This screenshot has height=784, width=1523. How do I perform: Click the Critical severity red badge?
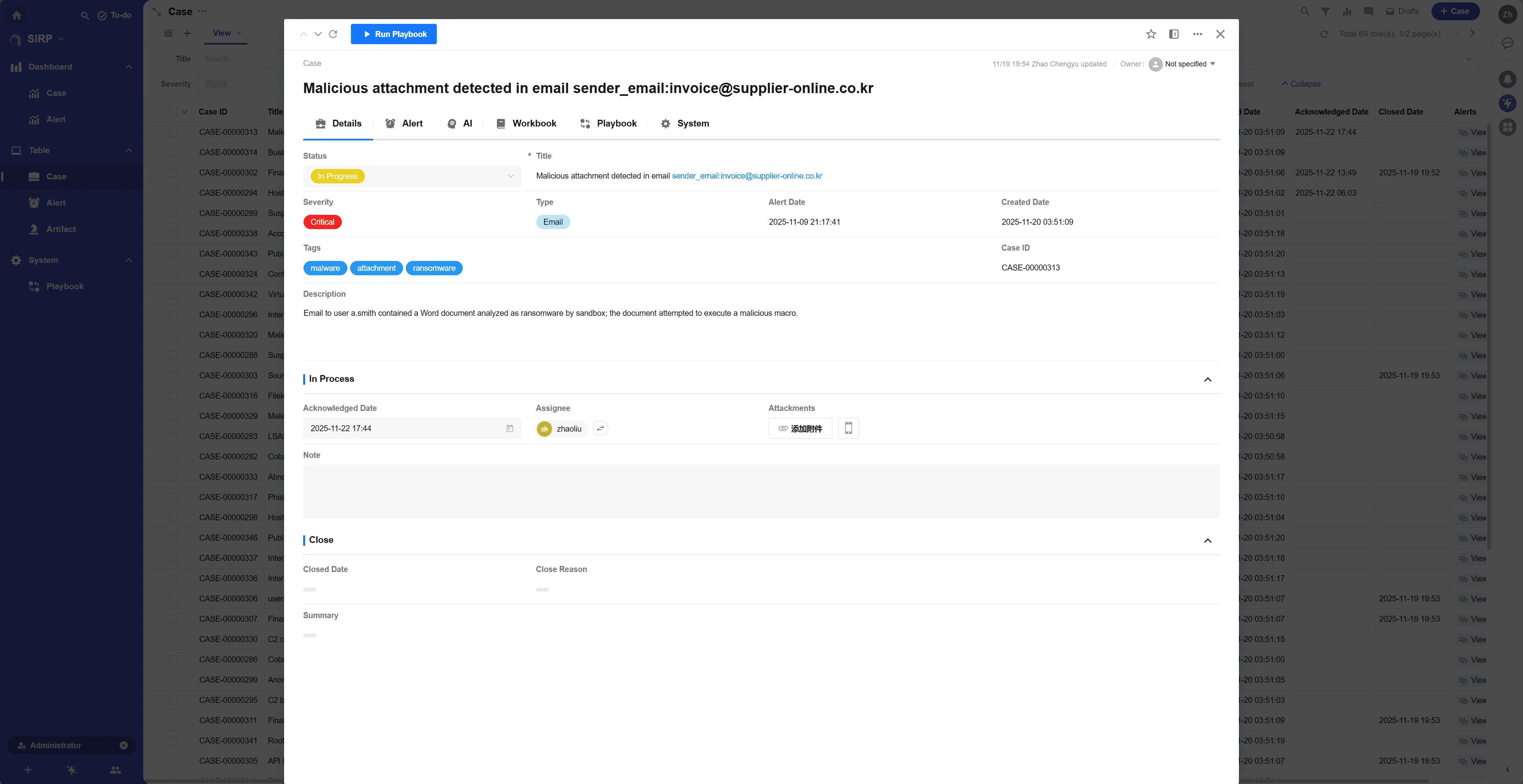click(322, 222)
